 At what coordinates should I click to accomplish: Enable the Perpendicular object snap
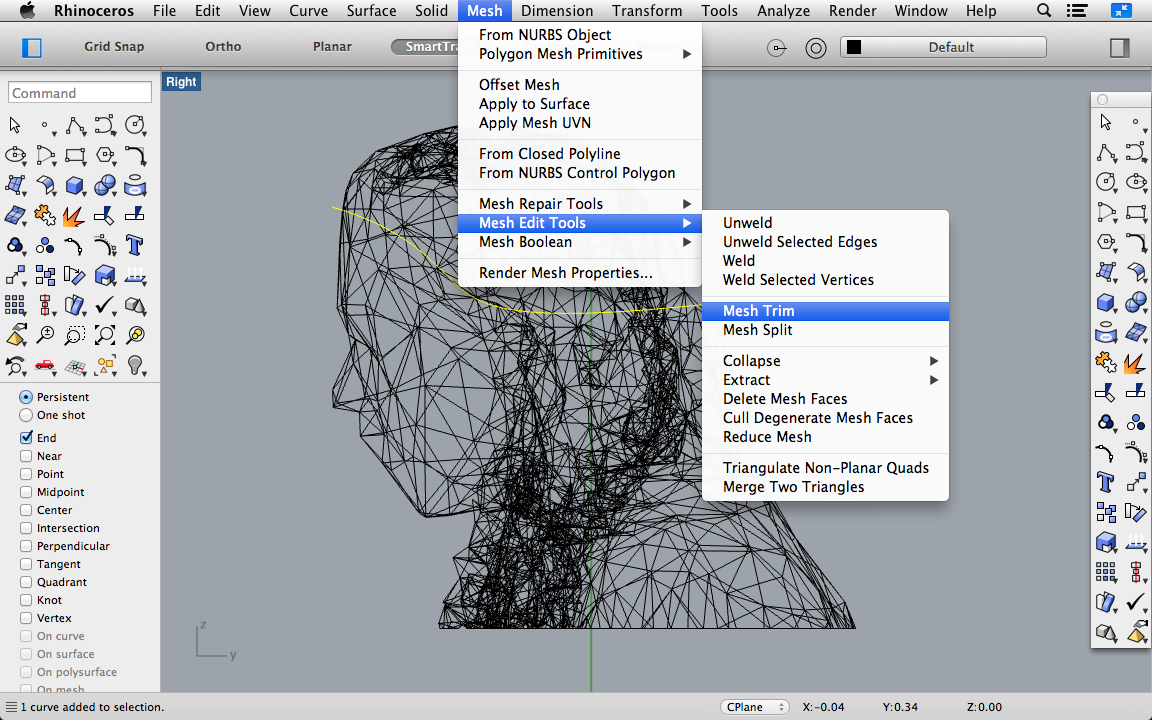[26, 546]
